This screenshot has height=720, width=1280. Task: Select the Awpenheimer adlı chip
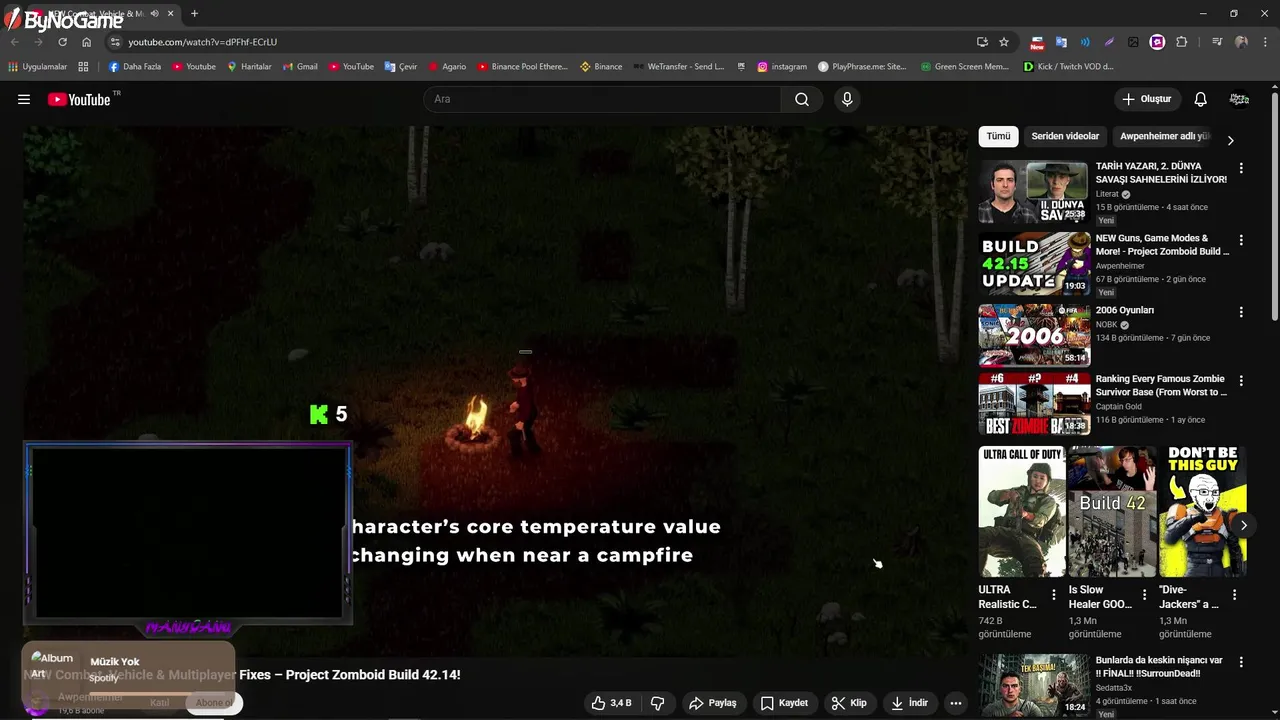[1164, 136]
